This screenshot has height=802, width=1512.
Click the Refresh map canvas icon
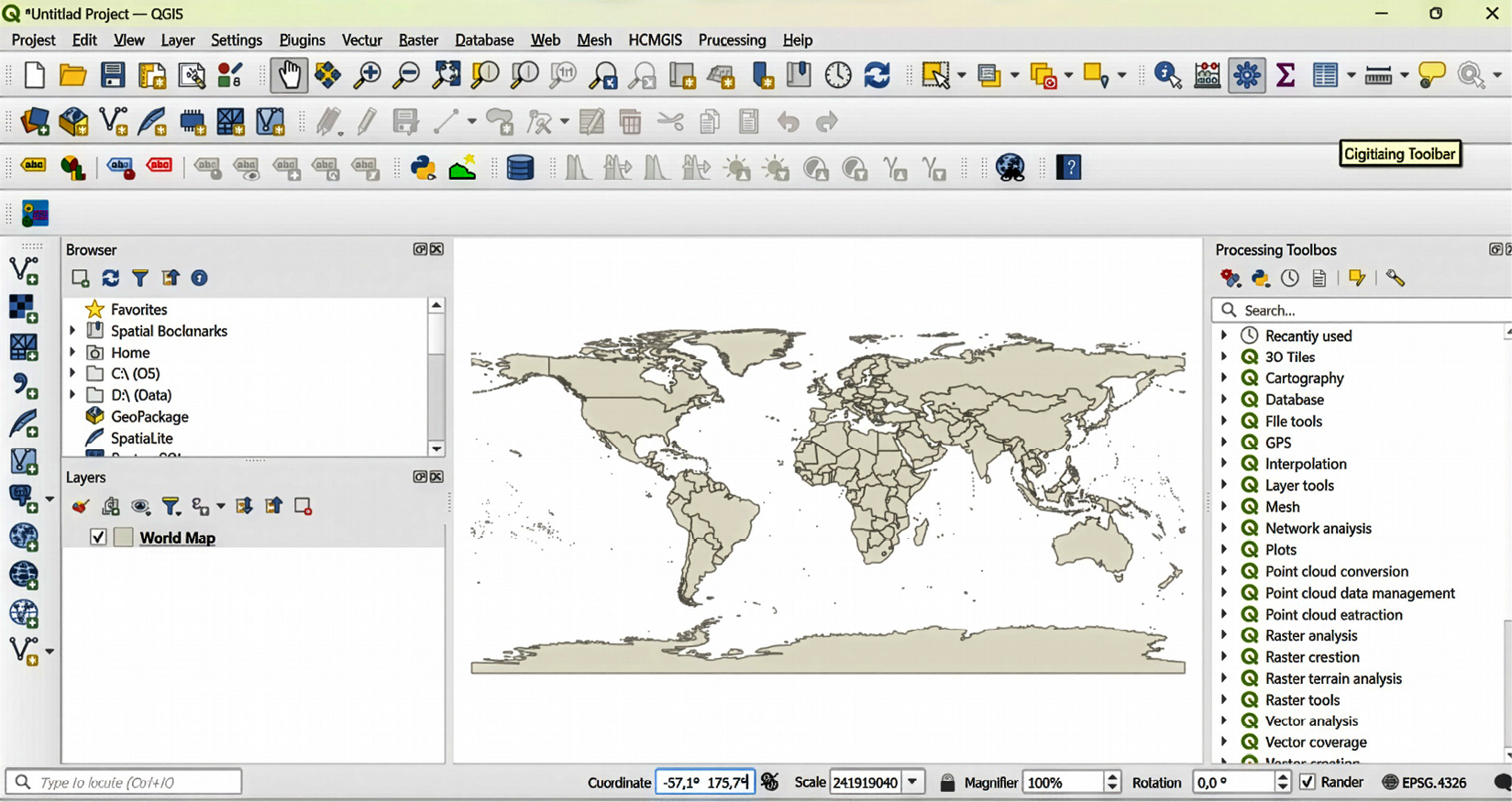(877, 75)
